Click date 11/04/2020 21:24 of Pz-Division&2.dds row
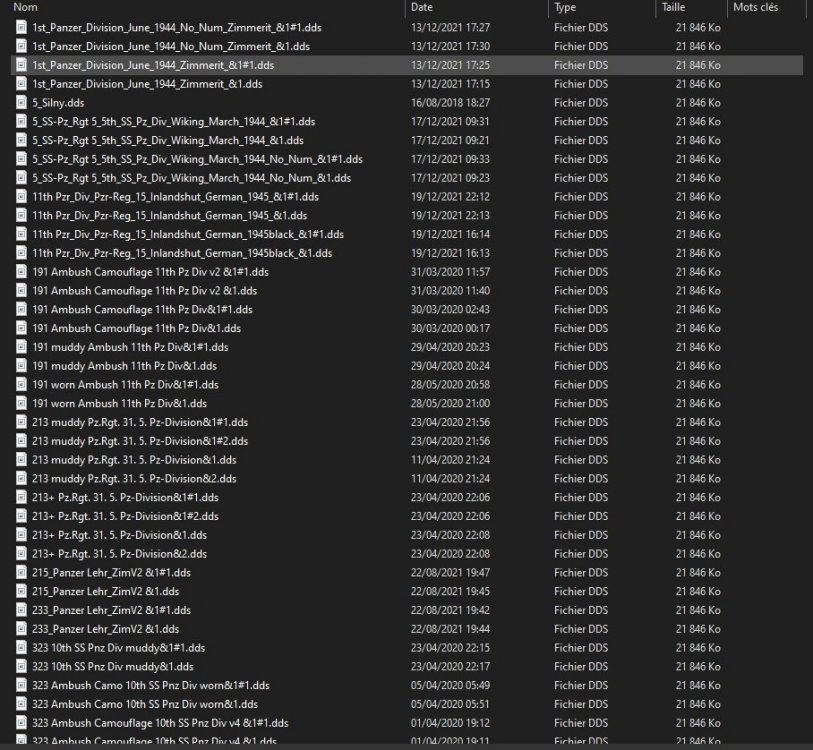Viewport: 813px width, 750px height. click(x=450, y=479)
